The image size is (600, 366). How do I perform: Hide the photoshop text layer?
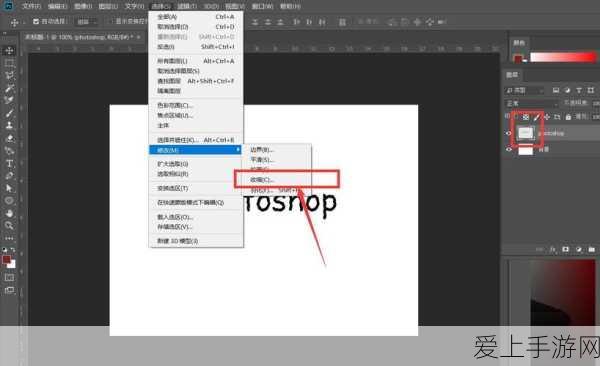pos(509,133)
